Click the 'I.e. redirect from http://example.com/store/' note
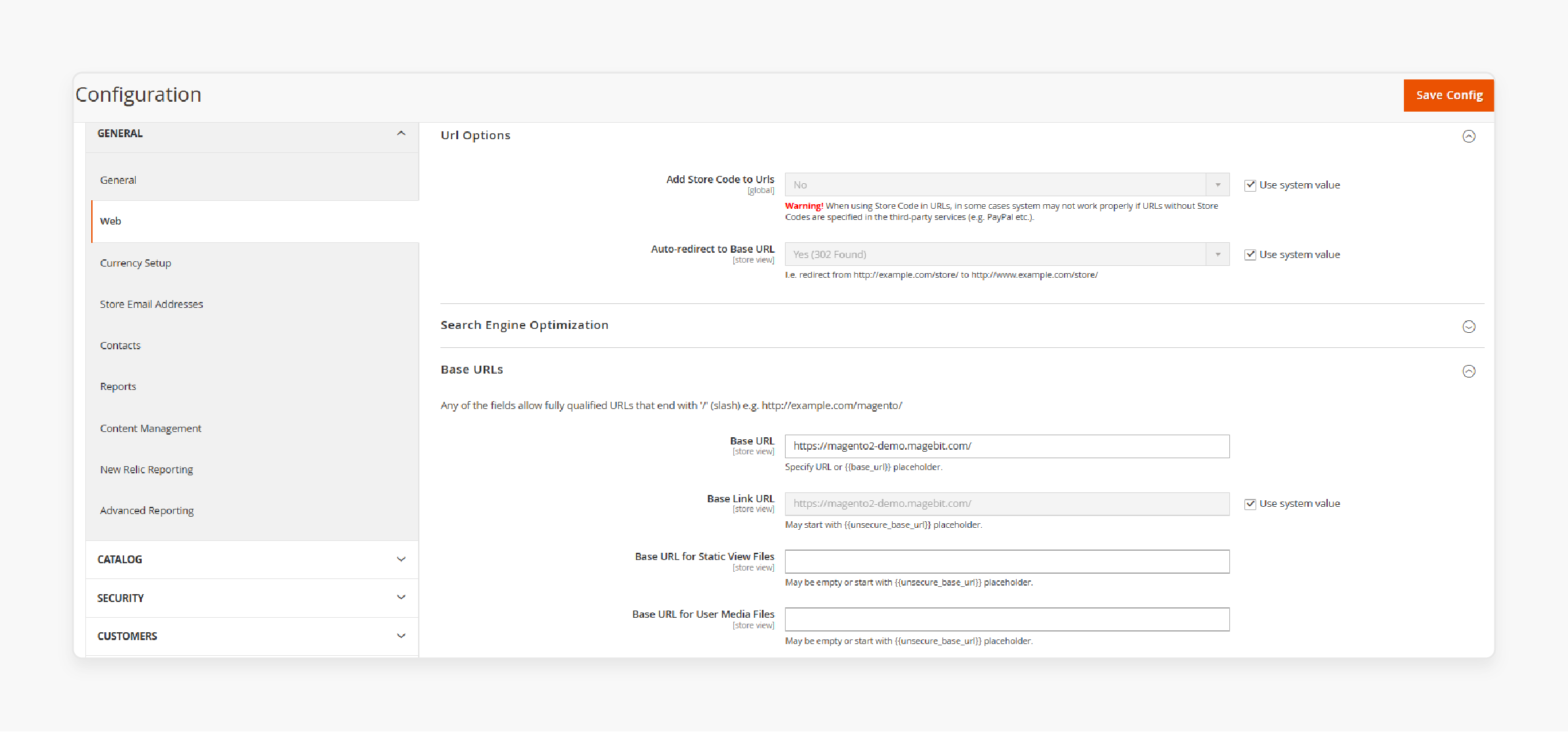 941,275
